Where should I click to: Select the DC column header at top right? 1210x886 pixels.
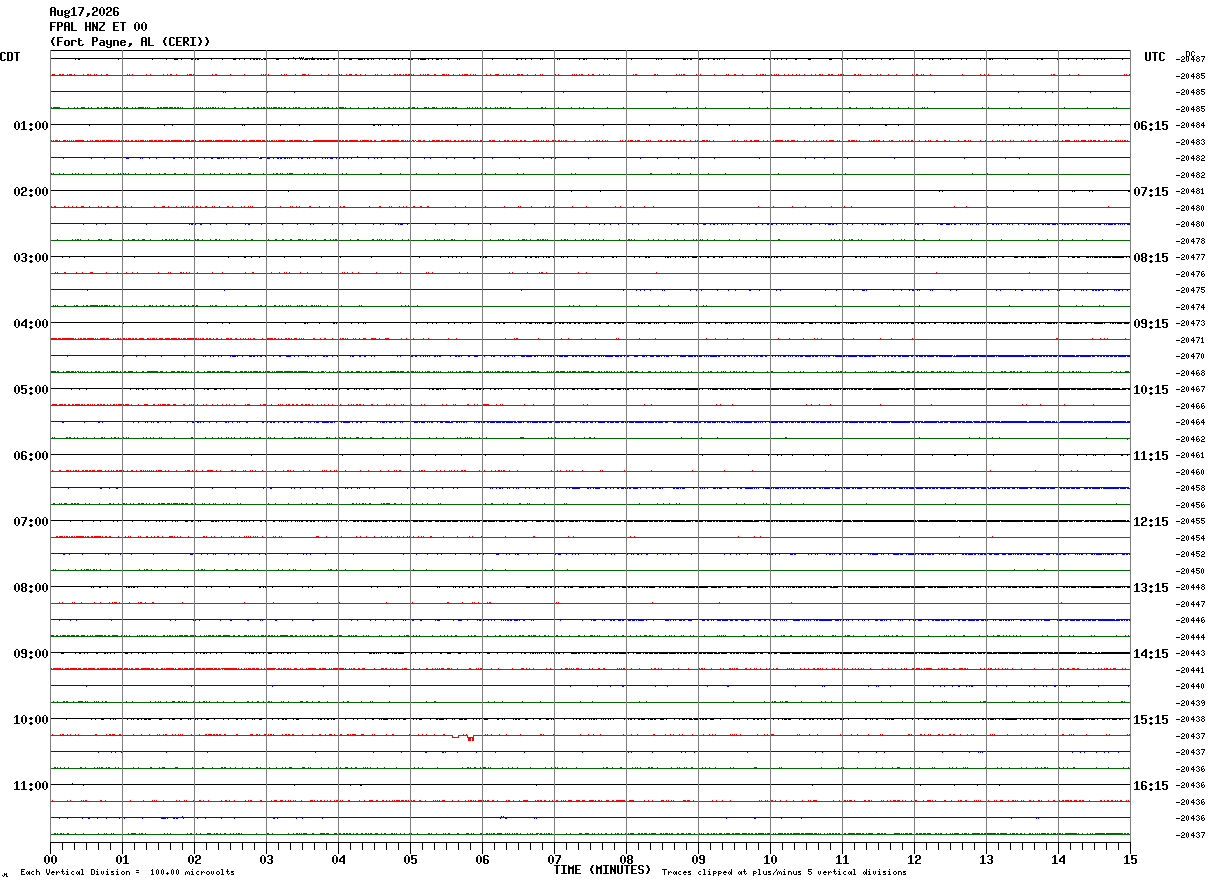pyautogui.click(x=1190, y=53)
